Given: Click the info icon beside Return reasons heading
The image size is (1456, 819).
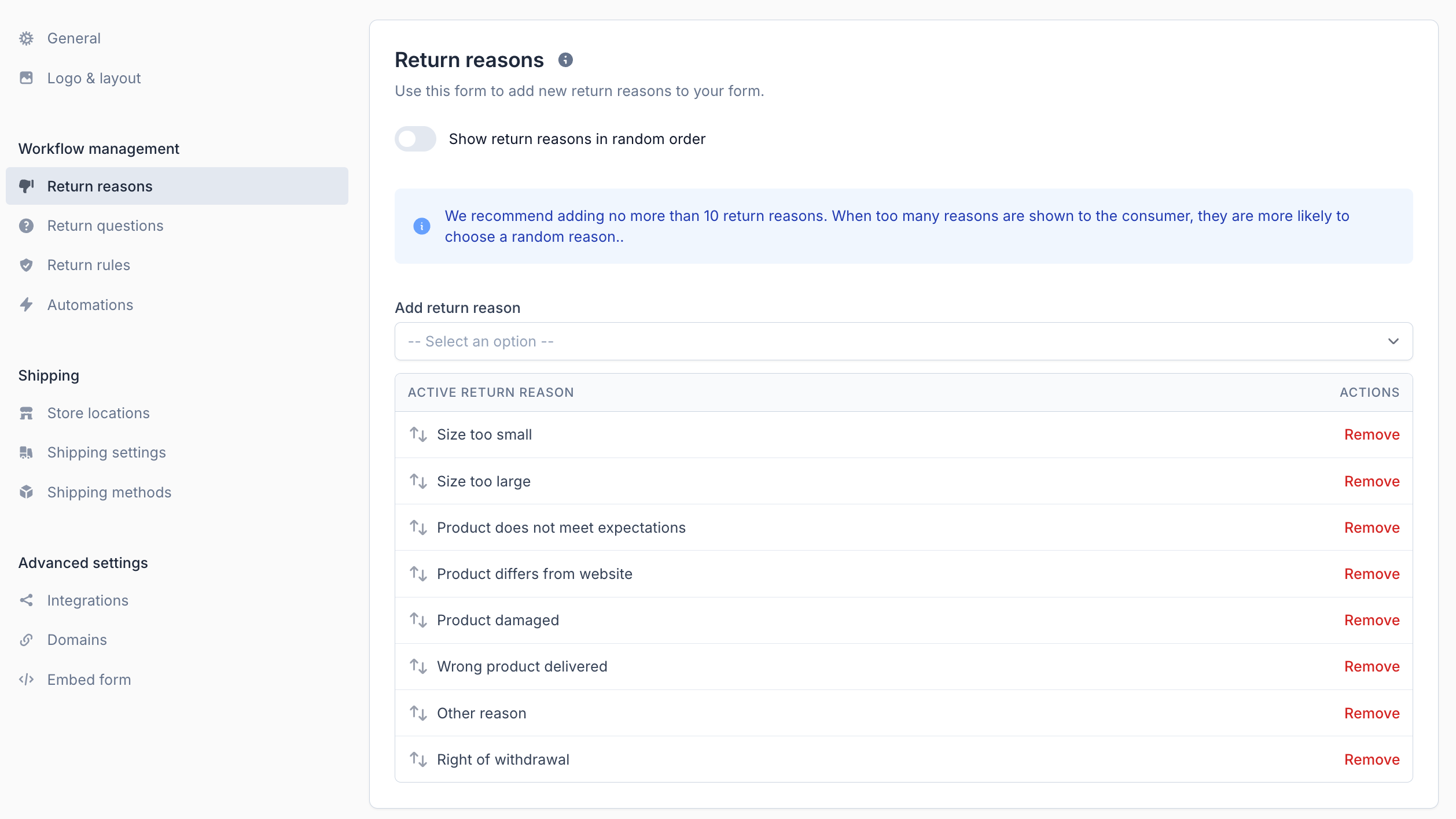Looking at the screenshot, I should pos(565,60).
